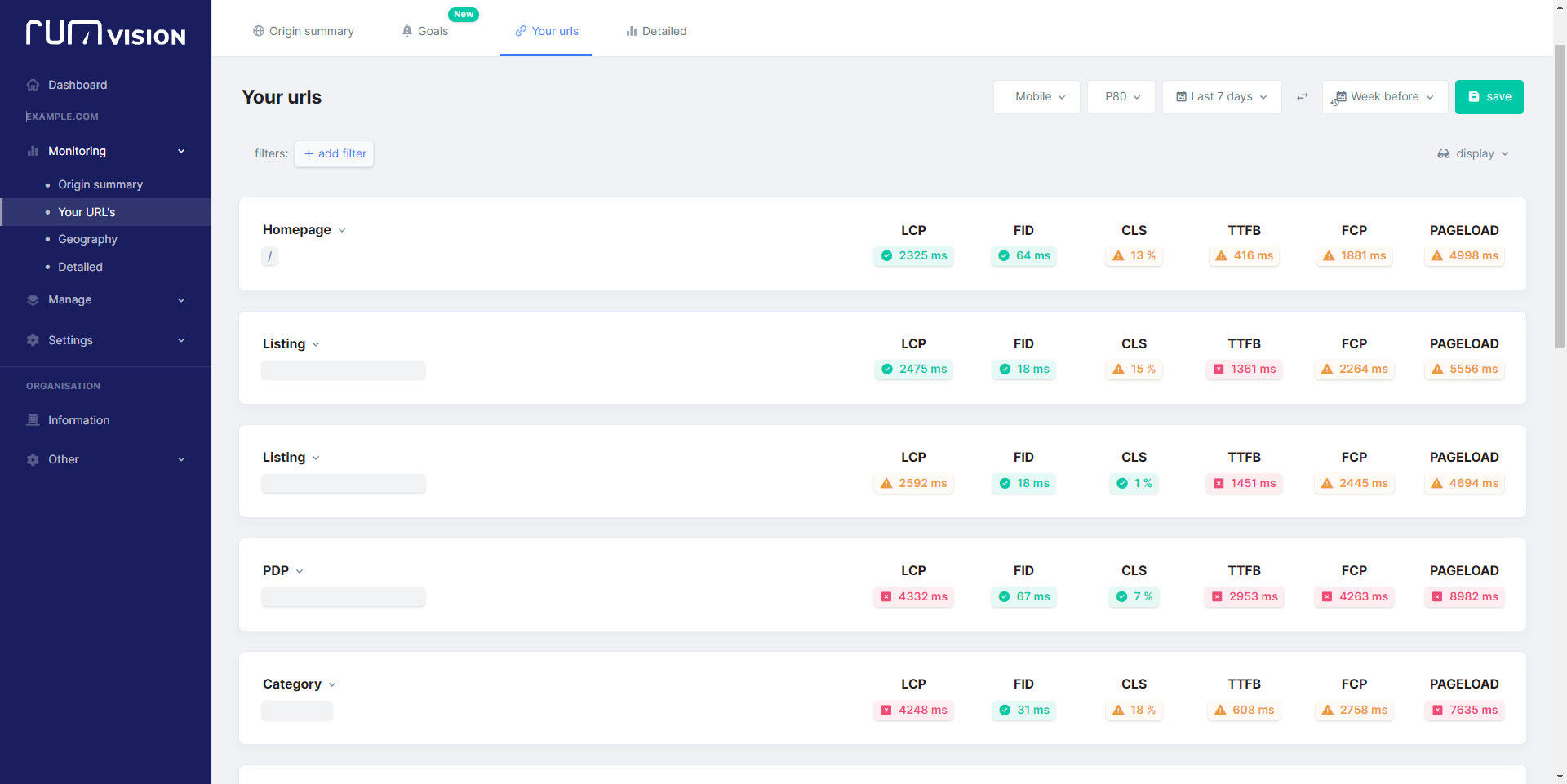Click the Settings gear icon in sidebar
The height and width of the screenshot is (784, 1567).
tap(33, 340)
